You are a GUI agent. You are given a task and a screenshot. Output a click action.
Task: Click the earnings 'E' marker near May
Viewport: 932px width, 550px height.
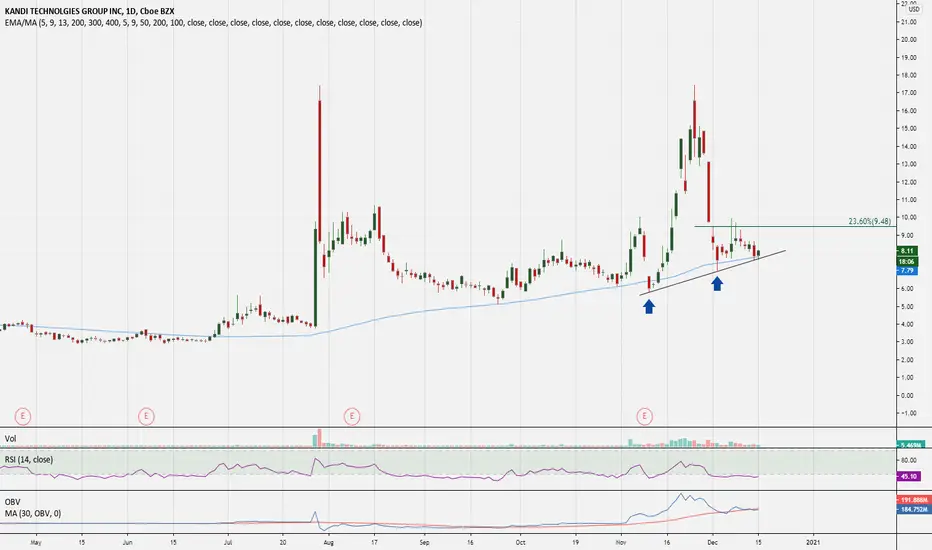pos(23,416)
